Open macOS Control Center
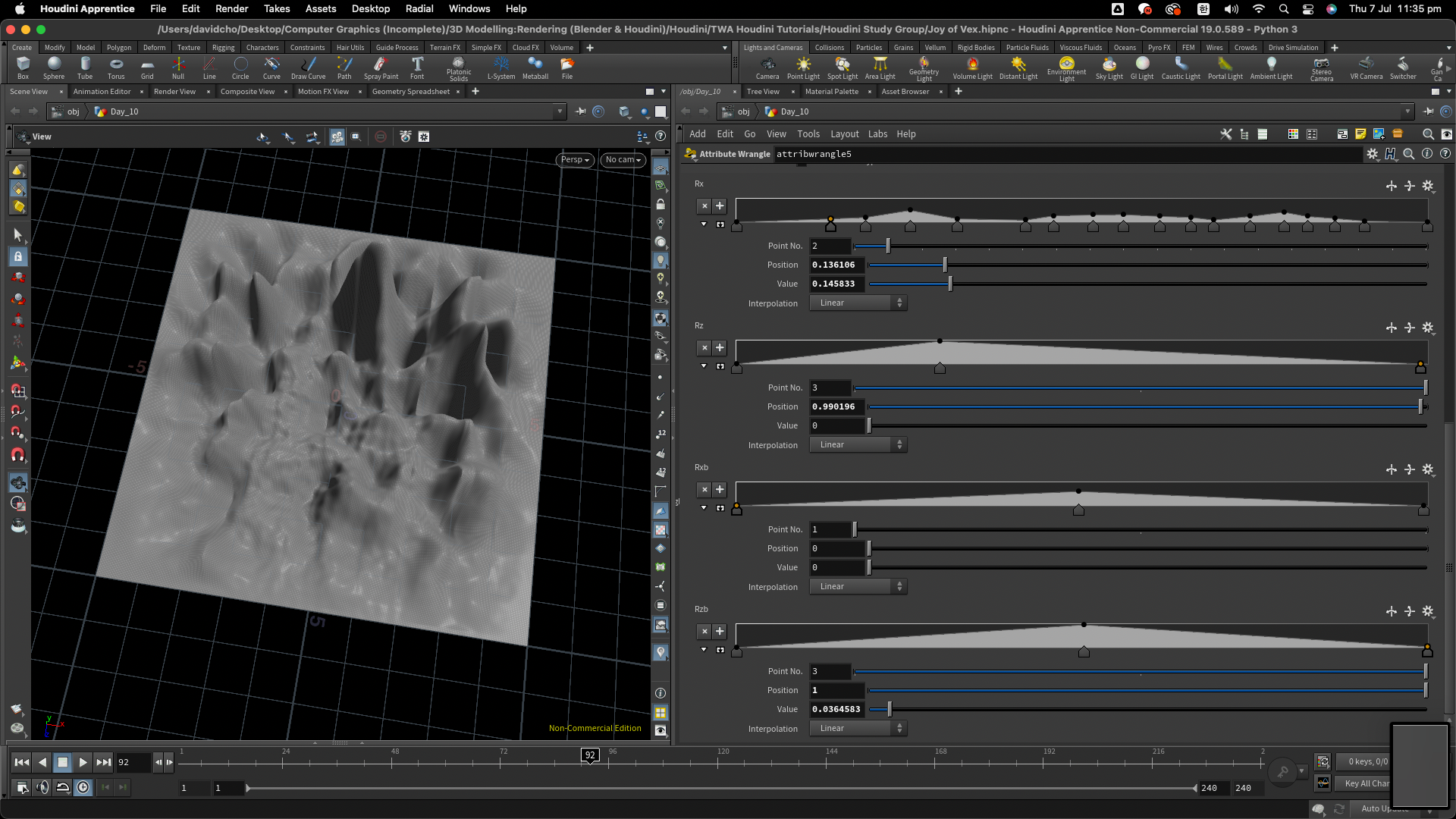Viewport: 1456px width, 819px height. 1308,9
